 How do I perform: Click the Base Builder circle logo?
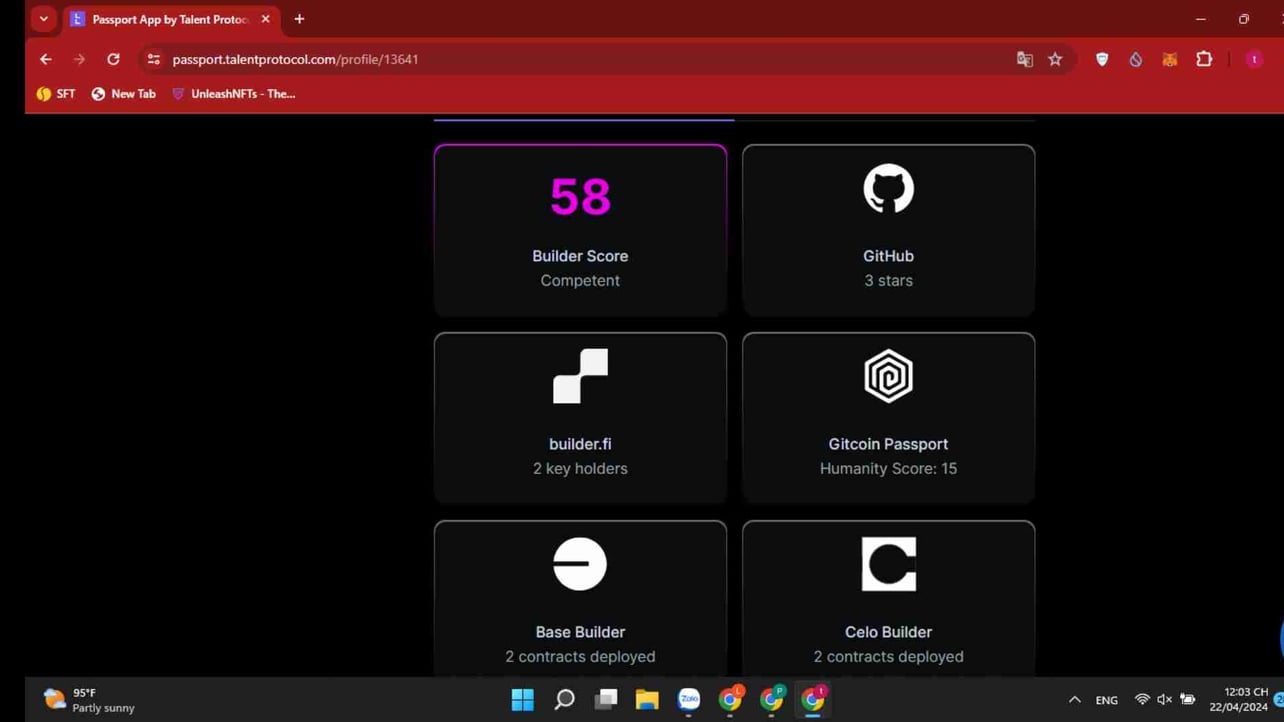click(580, 564)
